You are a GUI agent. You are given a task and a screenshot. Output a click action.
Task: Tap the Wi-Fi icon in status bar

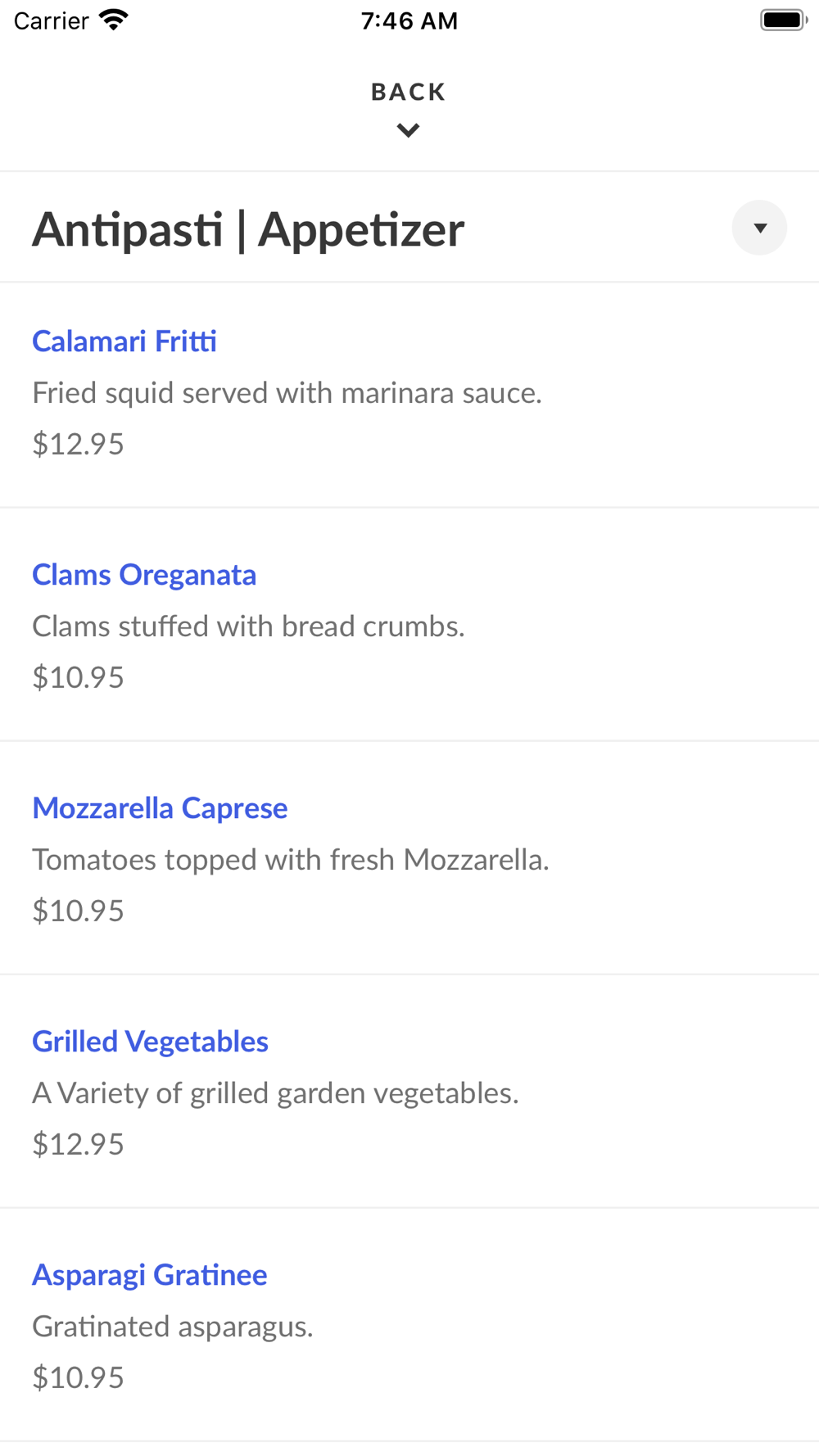click(x=113, y=20)
